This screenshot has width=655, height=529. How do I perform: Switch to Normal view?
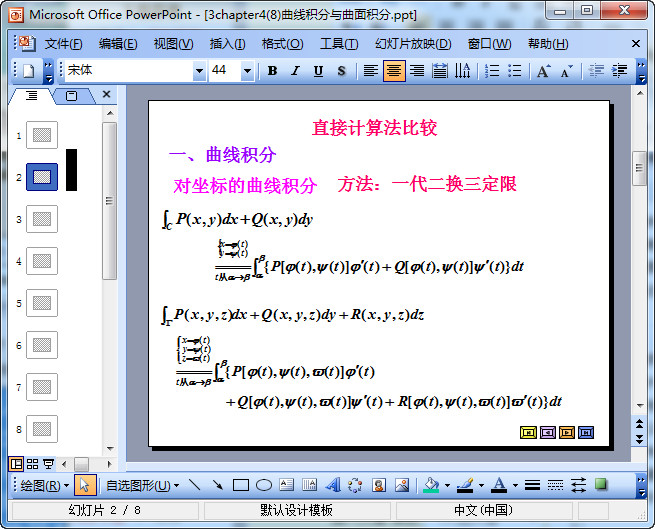click(x=16, y=464)
